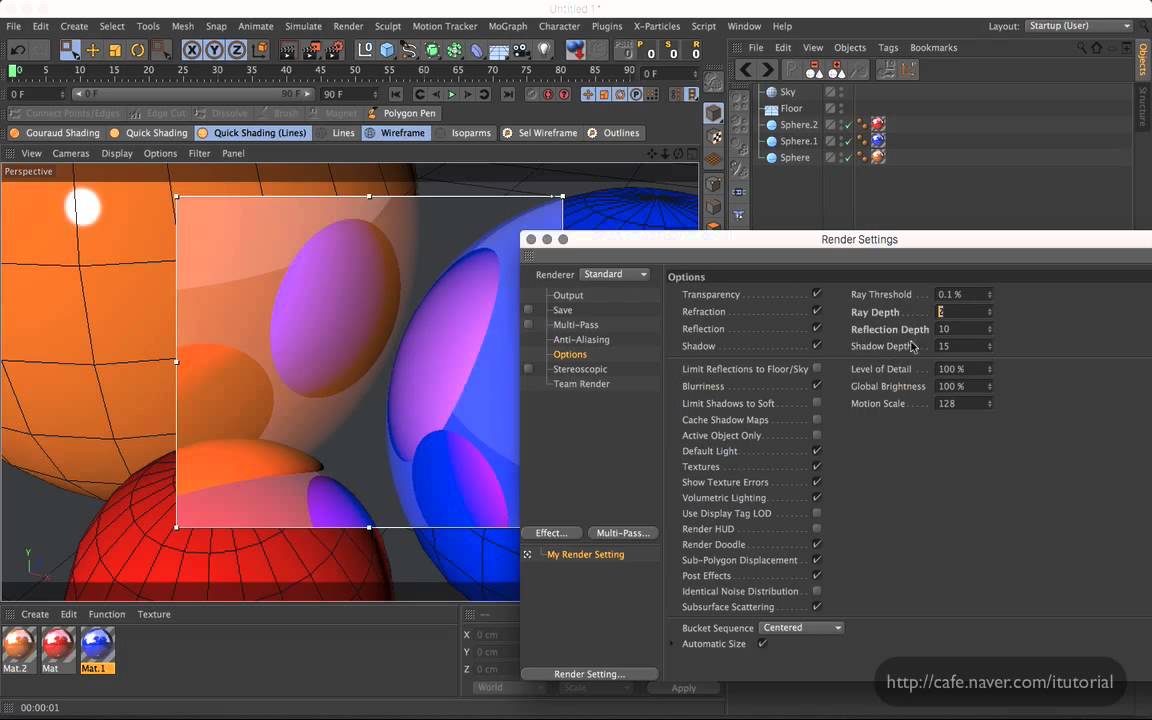Add a Cube primitive object
This screenshot has width=1152, height=720.
(387, 50)
